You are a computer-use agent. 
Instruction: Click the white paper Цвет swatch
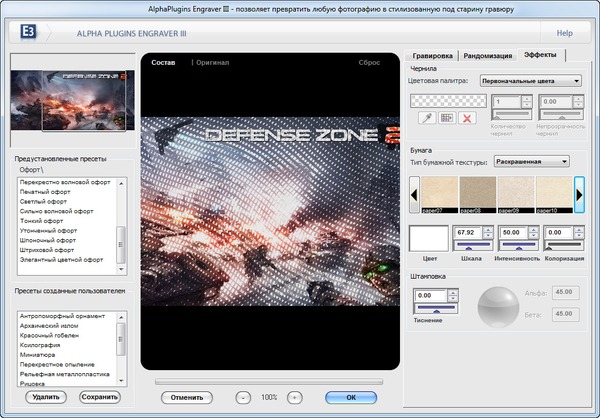pos(429,238)
